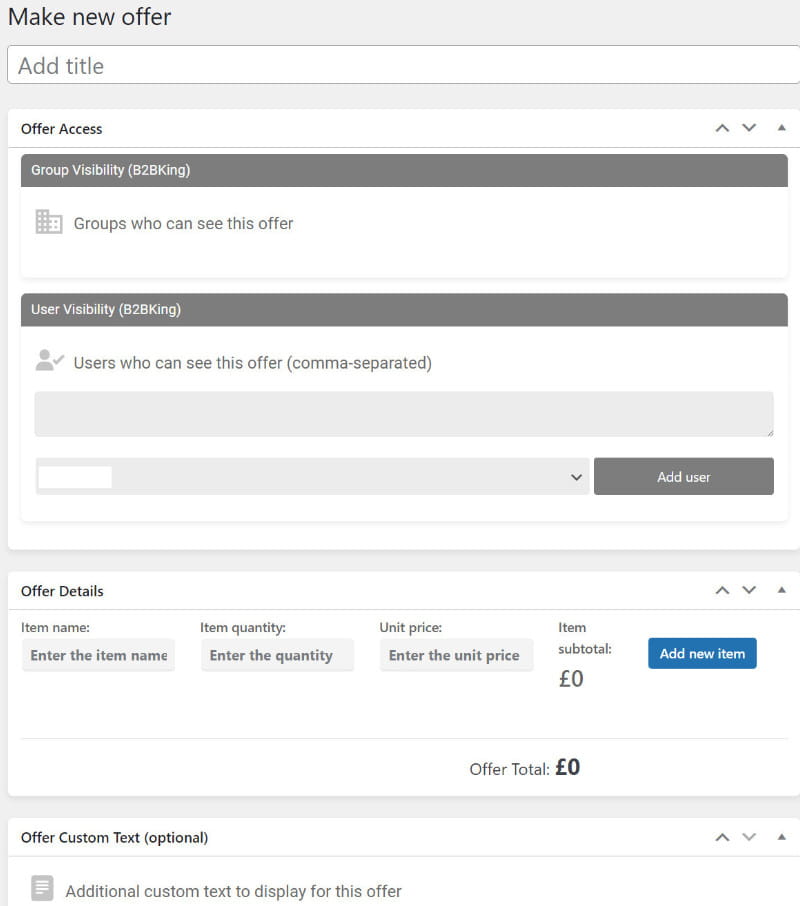Click the building icon beside Groups visibility
Viewport: 800px width, 906px height.
48,222
